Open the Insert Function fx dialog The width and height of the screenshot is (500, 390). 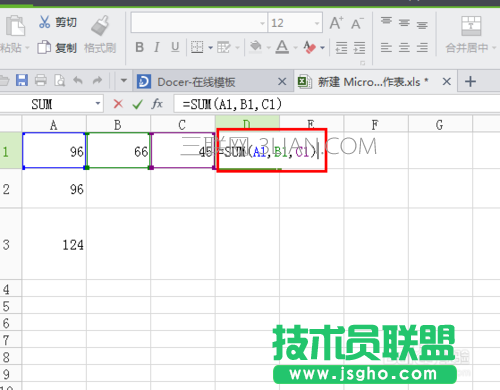pos(157,104)
